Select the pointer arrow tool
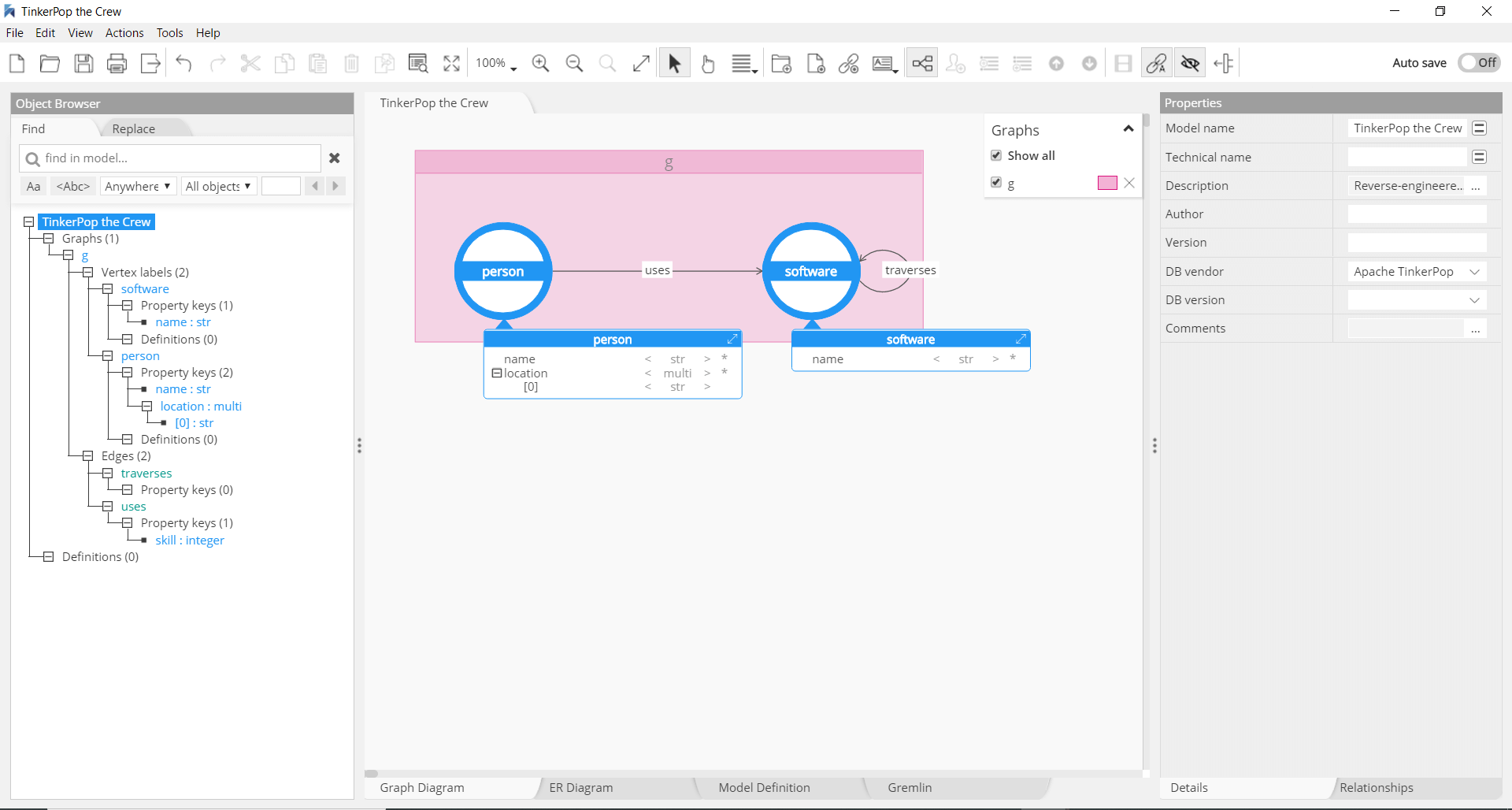1512x810 pixels. coord(674,63)
